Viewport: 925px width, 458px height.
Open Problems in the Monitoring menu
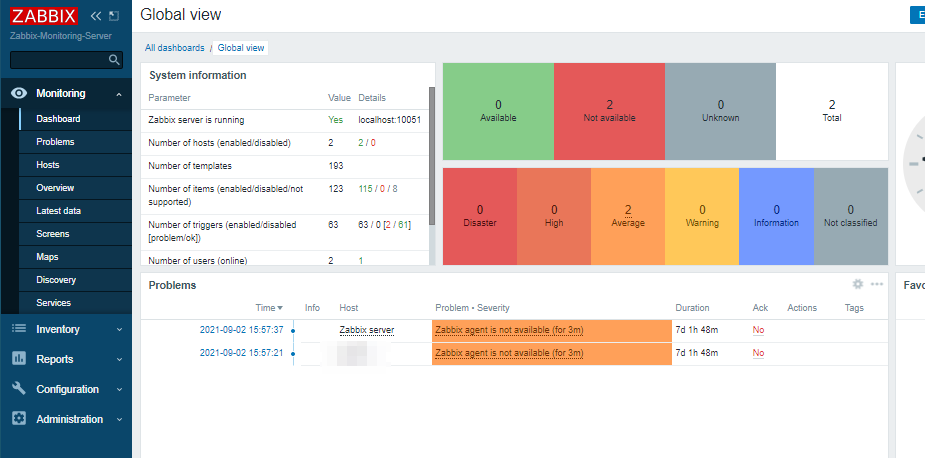pos(76,142)
